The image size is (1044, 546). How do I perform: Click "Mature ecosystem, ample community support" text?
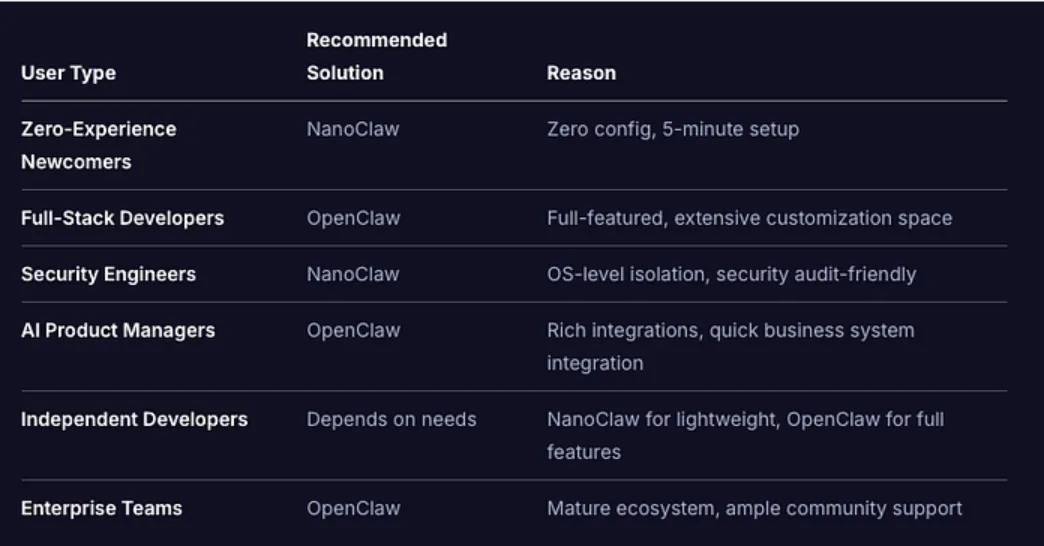pos(754,508)
